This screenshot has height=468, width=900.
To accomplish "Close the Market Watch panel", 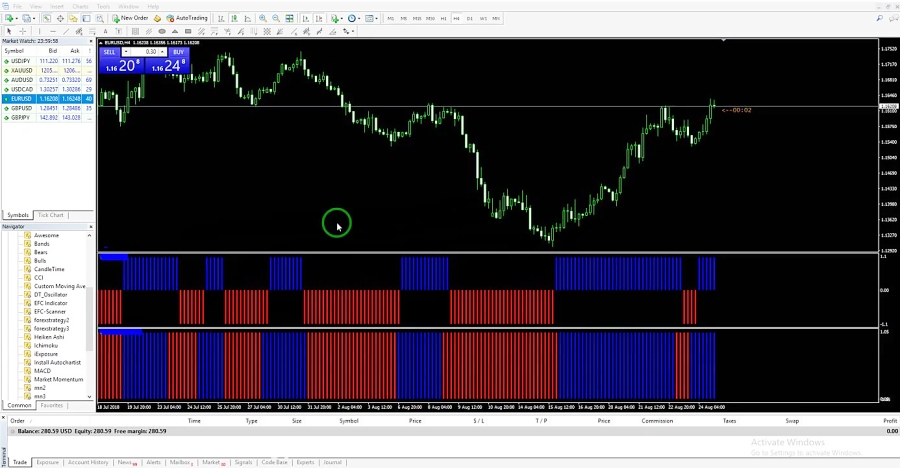I will pos(91,41).
